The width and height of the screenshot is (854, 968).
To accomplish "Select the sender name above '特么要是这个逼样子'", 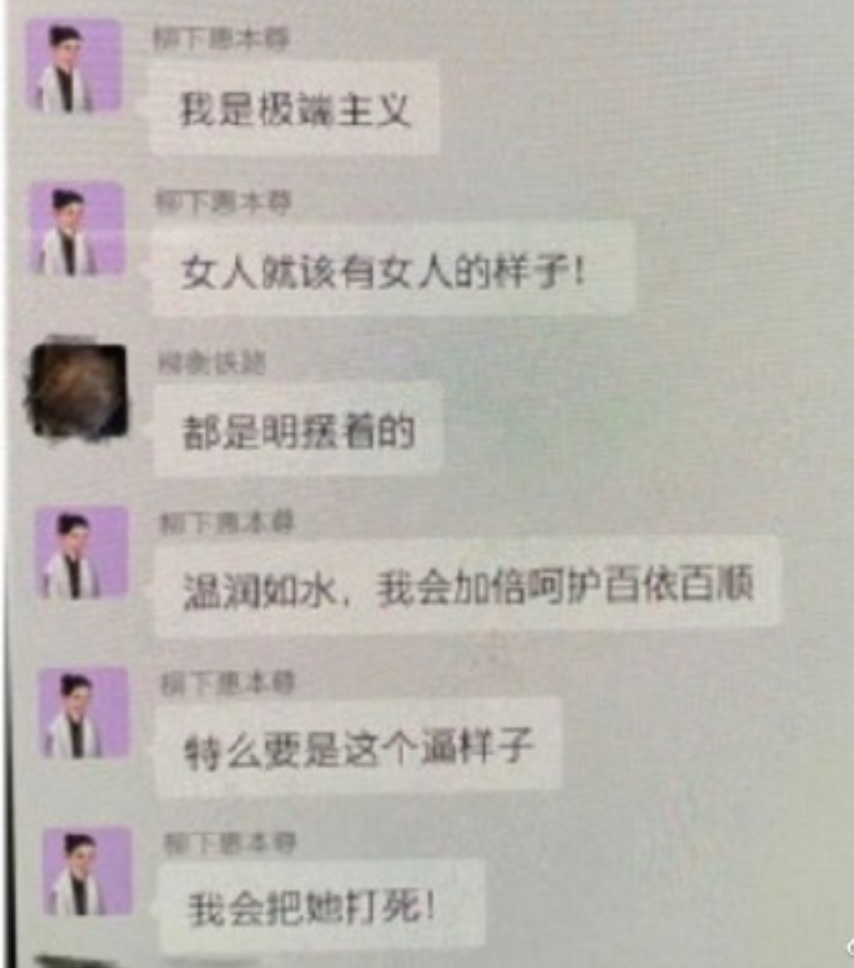I will [x=228, y=684].
